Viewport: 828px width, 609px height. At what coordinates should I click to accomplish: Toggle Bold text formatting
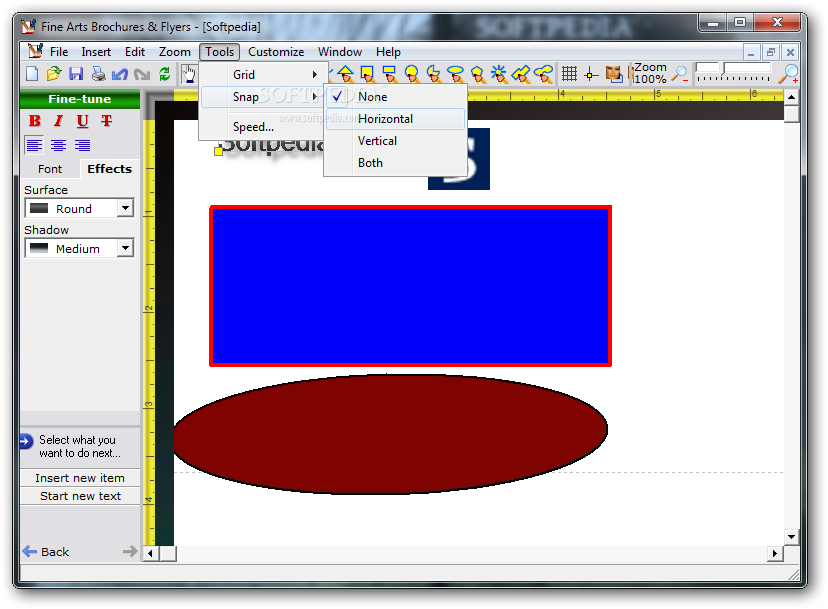coord(35,121)
